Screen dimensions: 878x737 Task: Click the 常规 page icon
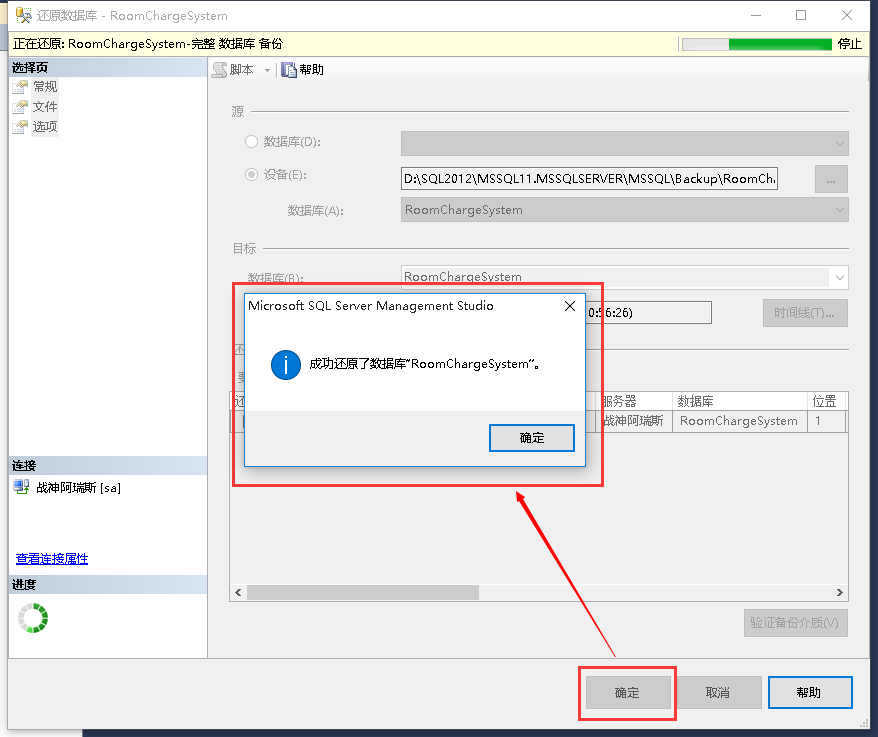point(20,87)
